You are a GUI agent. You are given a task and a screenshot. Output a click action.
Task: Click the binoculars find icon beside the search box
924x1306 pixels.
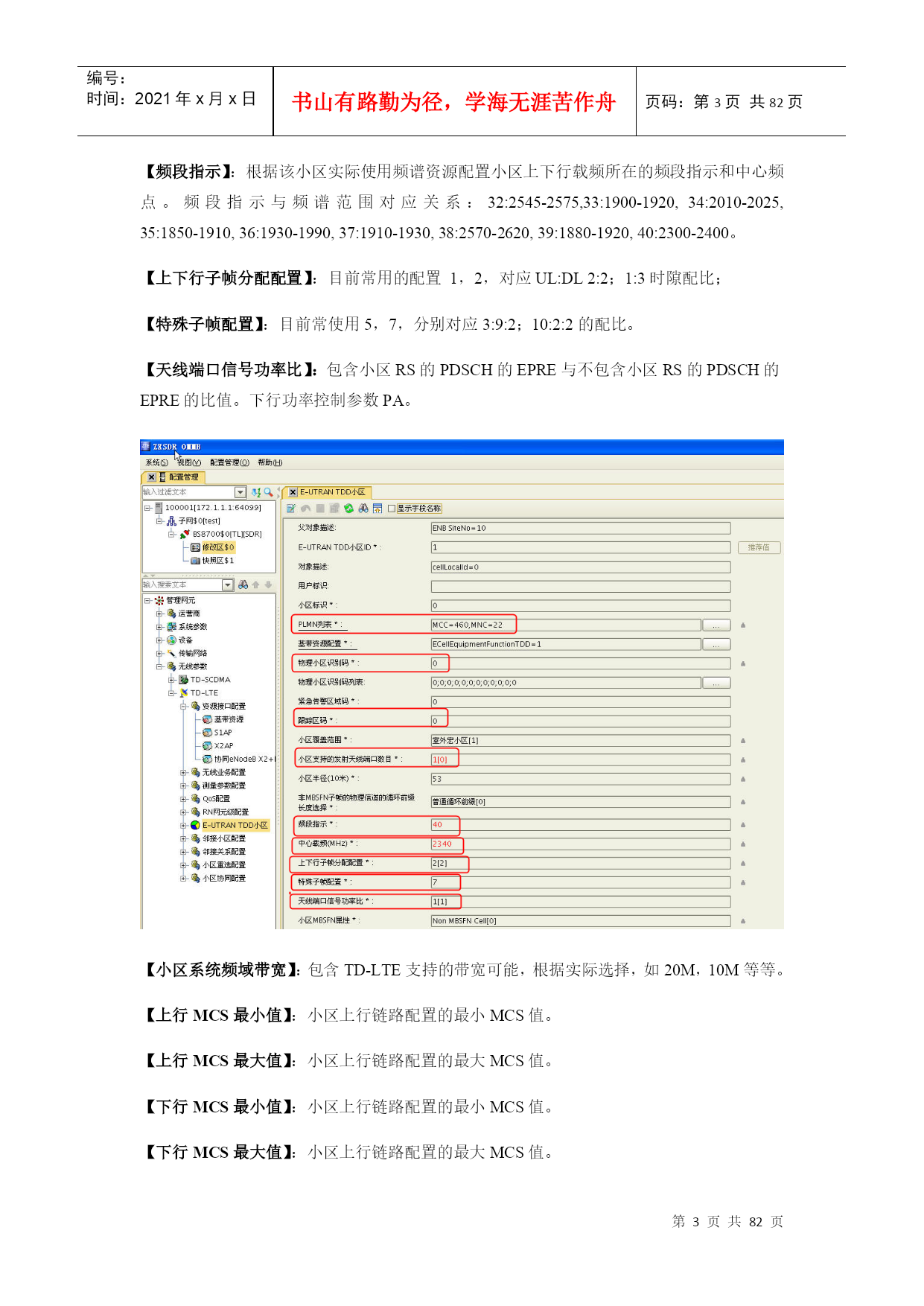pos(243,585)
